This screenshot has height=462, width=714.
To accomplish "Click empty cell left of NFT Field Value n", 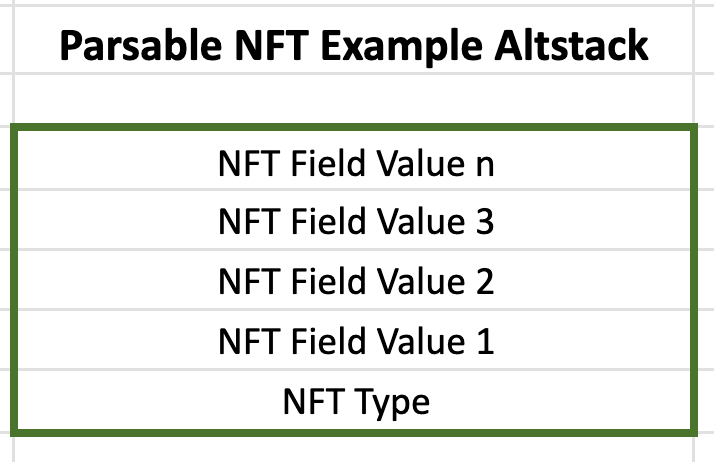I will (x=7, y=163).
